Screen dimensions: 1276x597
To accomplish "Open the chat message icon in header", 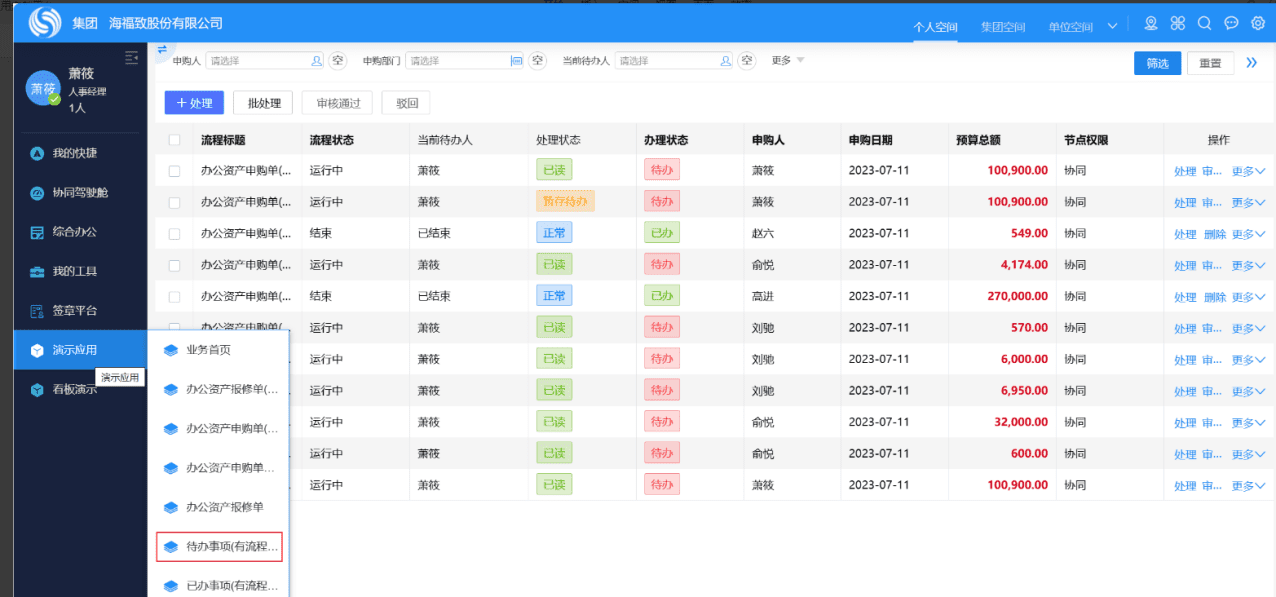I will pos(1231,23).
